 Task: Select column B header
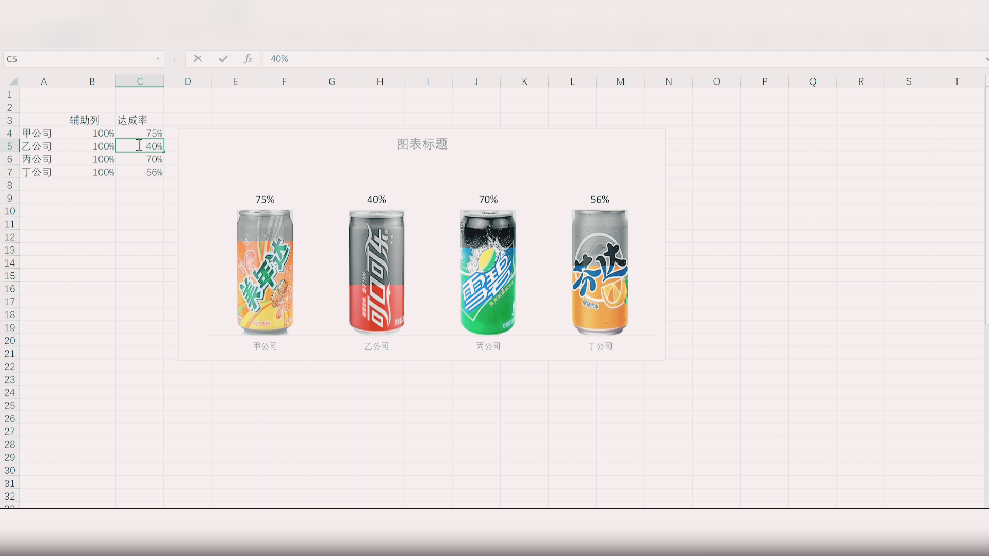91,81
